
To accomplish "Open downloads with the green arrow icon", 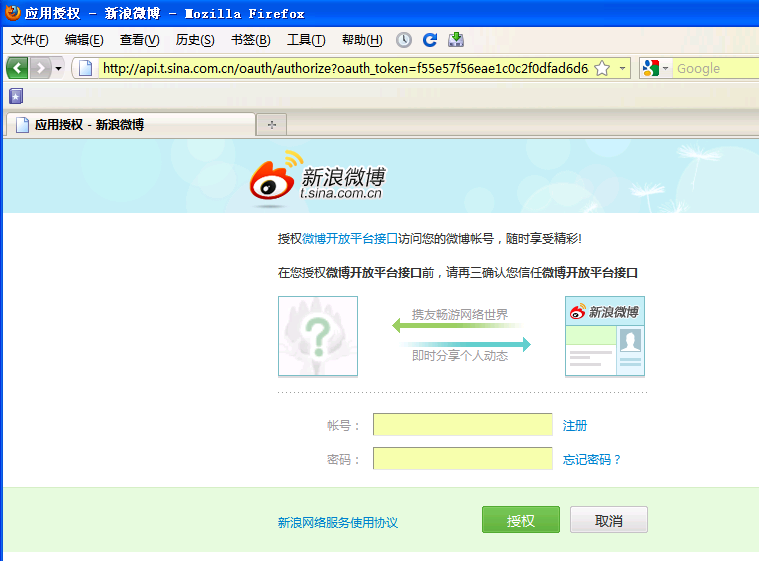I will (455, 40).
